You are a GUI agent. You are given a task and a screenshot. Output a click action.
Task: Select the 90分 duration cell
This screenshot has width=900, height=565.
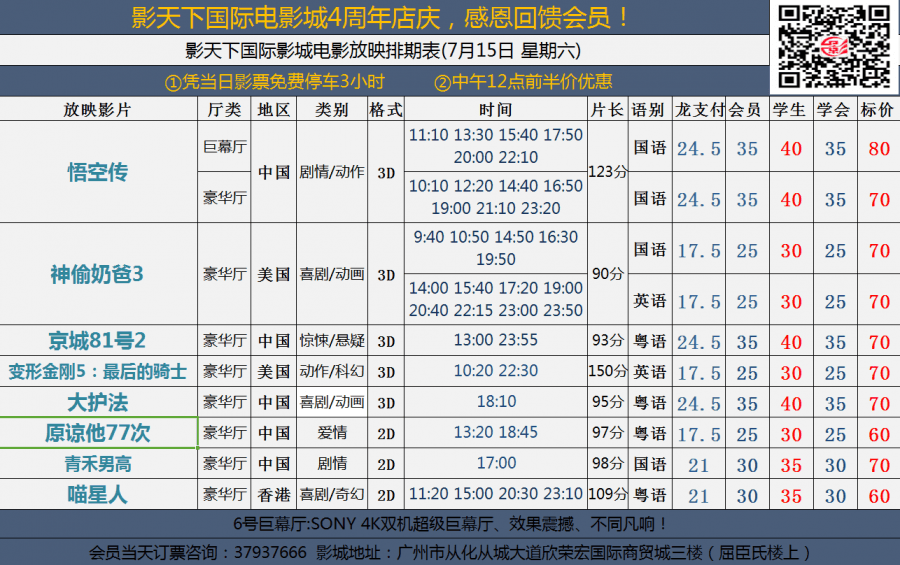608,274
